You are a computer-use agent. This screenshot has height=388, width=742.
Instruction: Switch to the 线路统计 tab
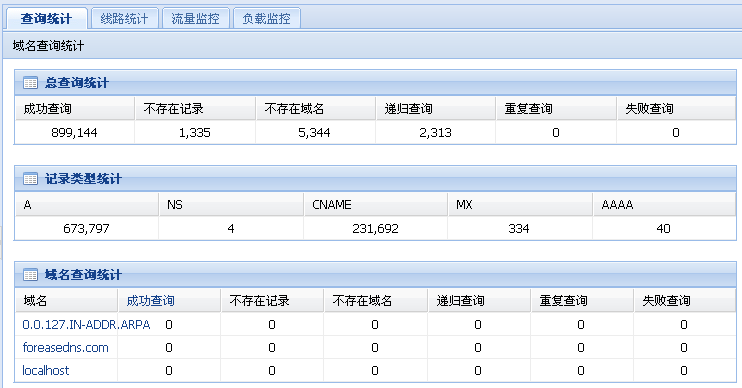click(x=124, y=18)
